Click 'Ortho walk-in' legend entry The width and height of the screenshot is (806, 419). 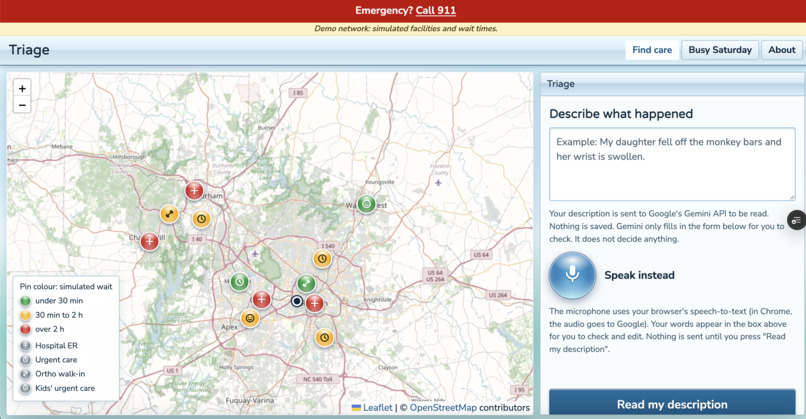tap(60, 374)
